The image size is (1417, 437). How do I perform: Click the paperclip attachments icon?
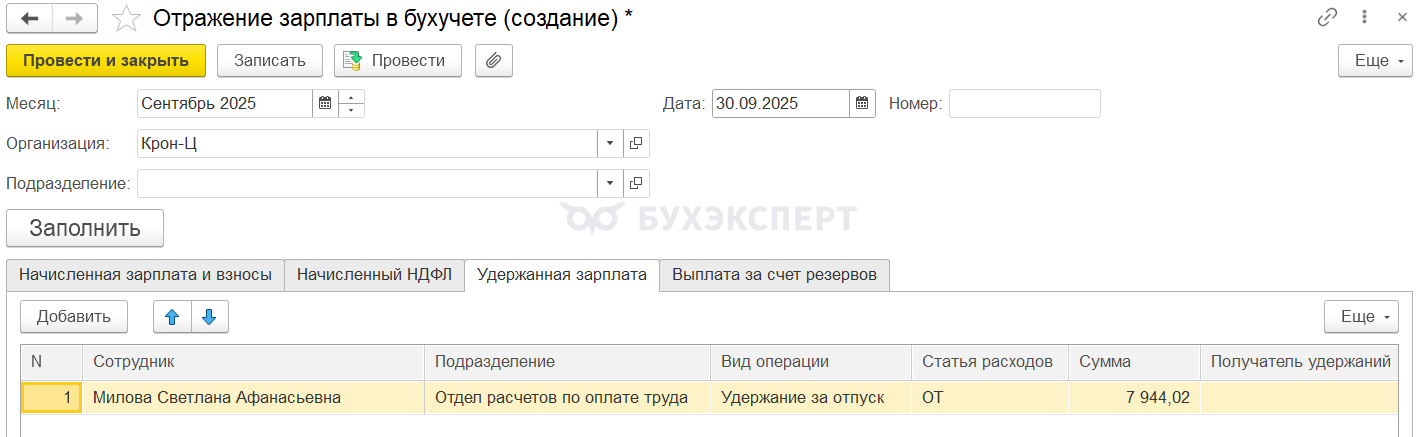click(493, 61)
